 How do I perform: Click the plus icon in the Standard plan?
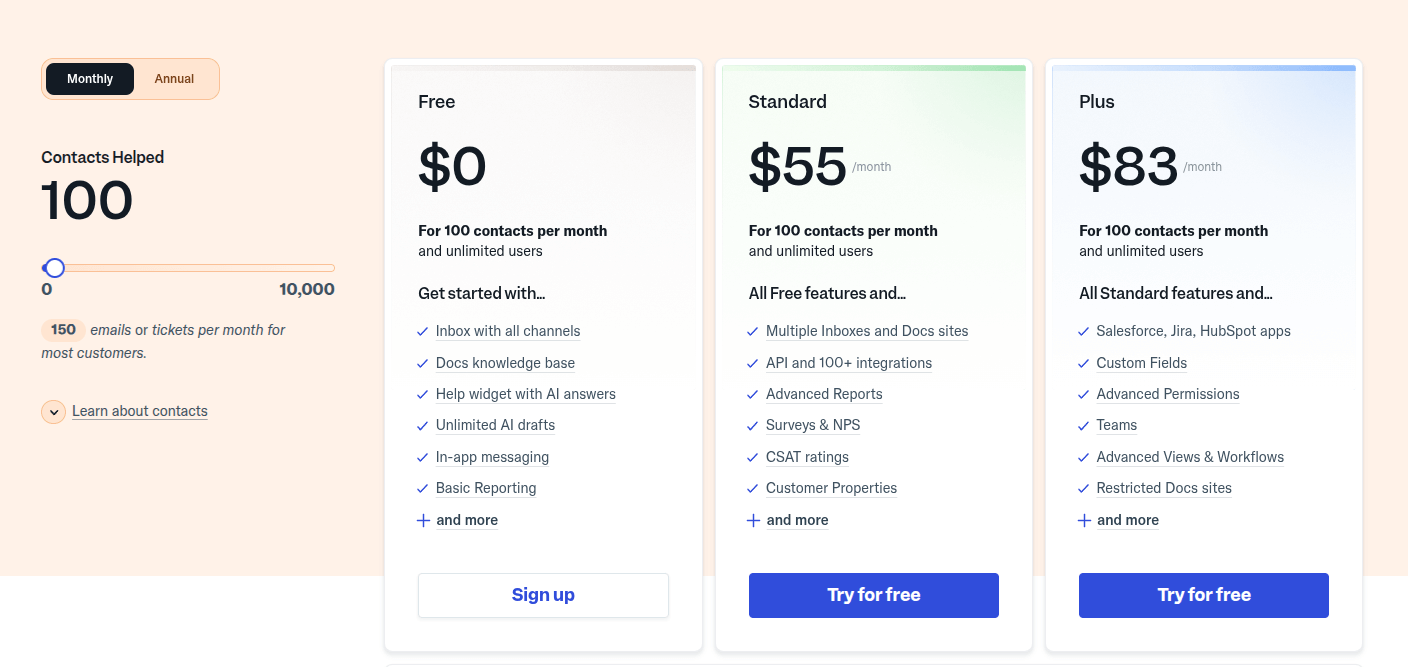753,520
